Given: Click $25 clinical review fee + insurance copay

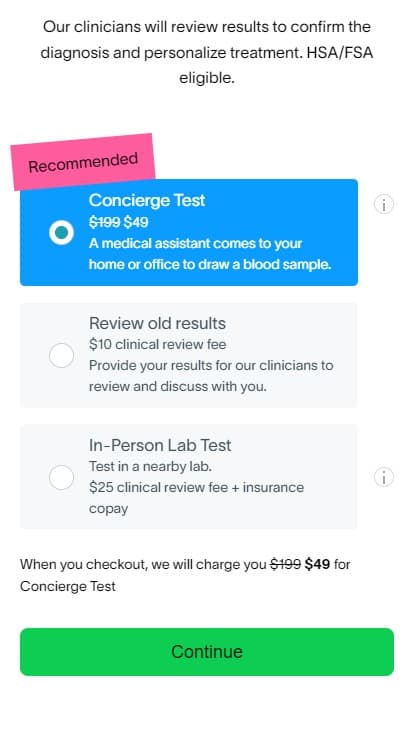Looking at the screenshot, I should (196, 498).
